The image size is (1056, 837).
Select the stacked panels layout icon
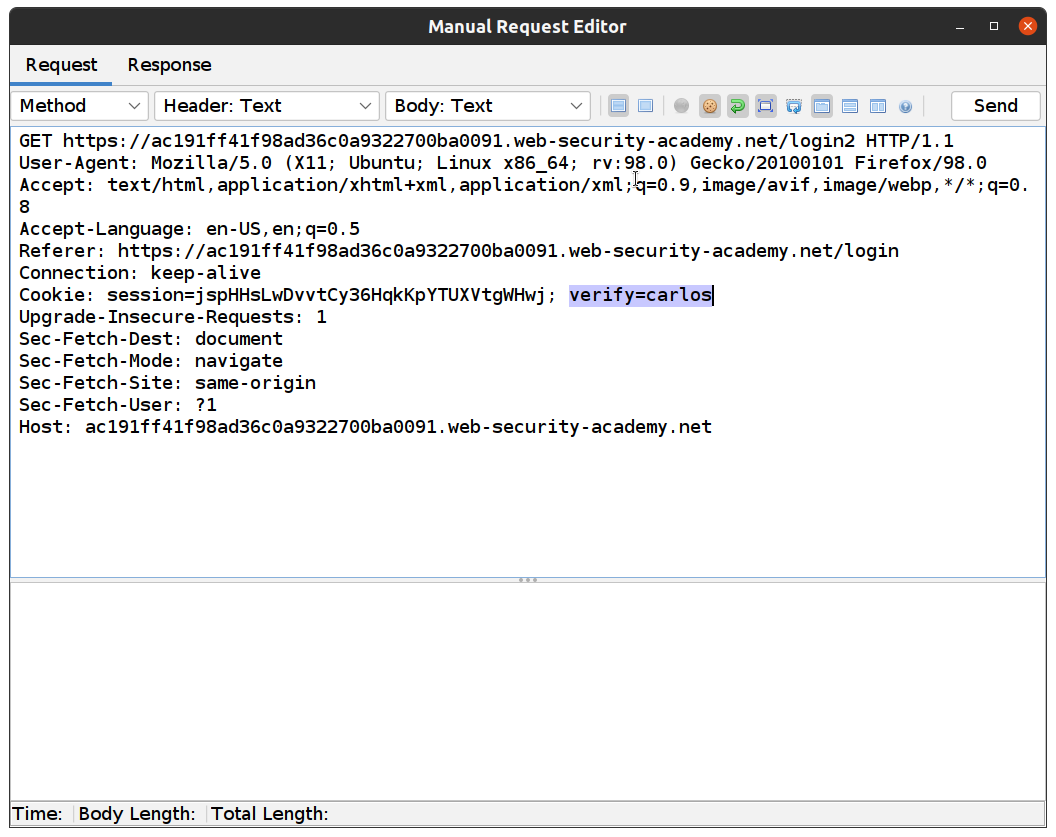pos(850,106)
